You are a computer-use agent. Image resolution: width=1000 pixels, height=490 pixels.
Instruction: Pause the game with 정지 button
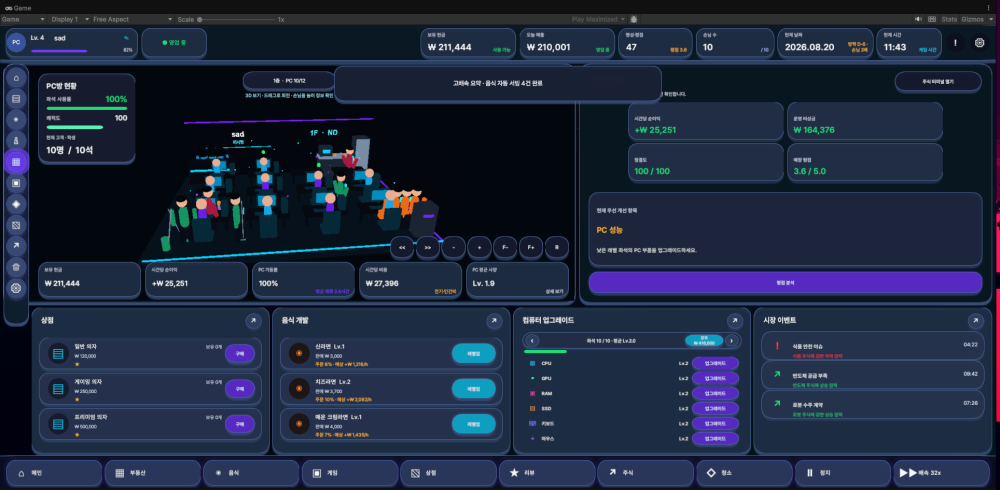point(842,473)
